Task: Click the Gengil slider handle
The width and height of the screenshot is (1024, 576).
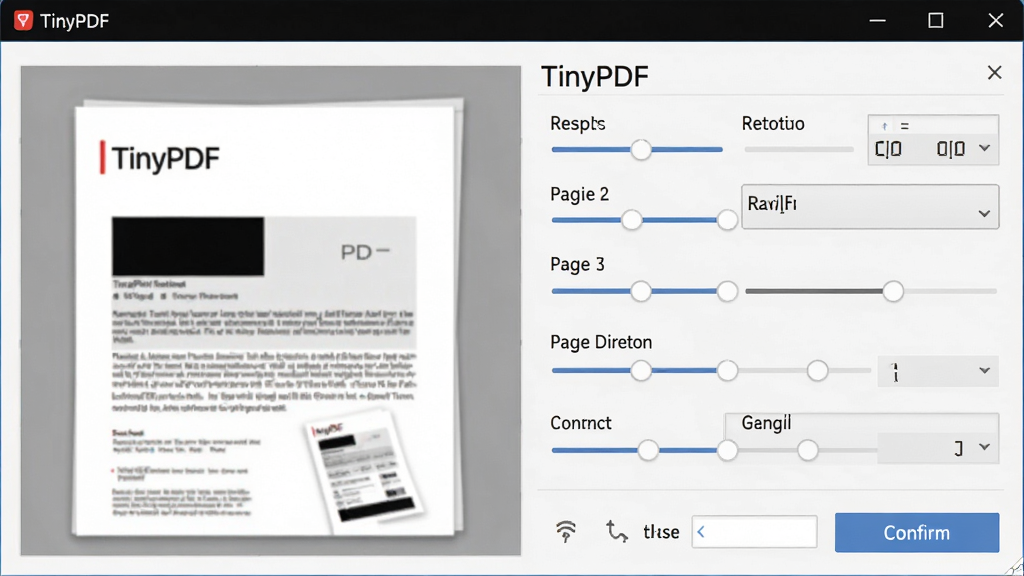Action: click(807, 450)
